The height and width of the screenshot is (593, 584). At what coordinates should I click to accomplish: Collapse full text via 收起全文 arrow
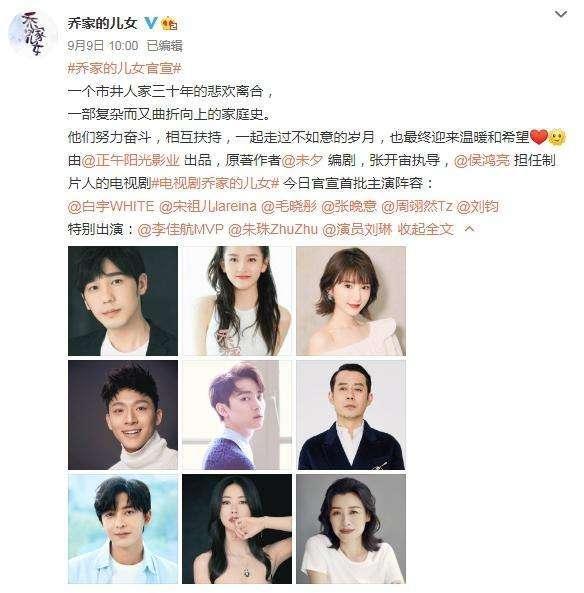[469, 228]
